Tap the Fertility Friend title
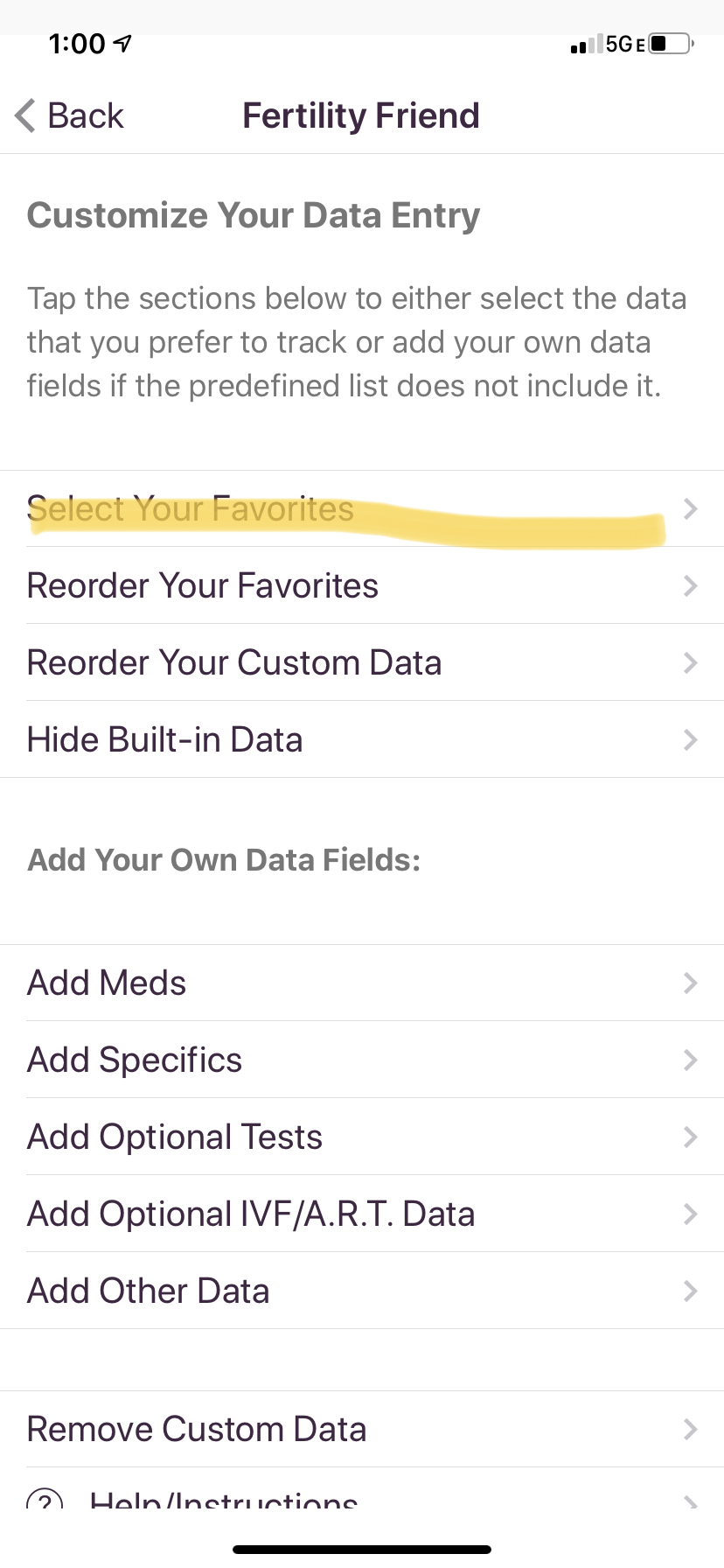 (x=361, y=115)
